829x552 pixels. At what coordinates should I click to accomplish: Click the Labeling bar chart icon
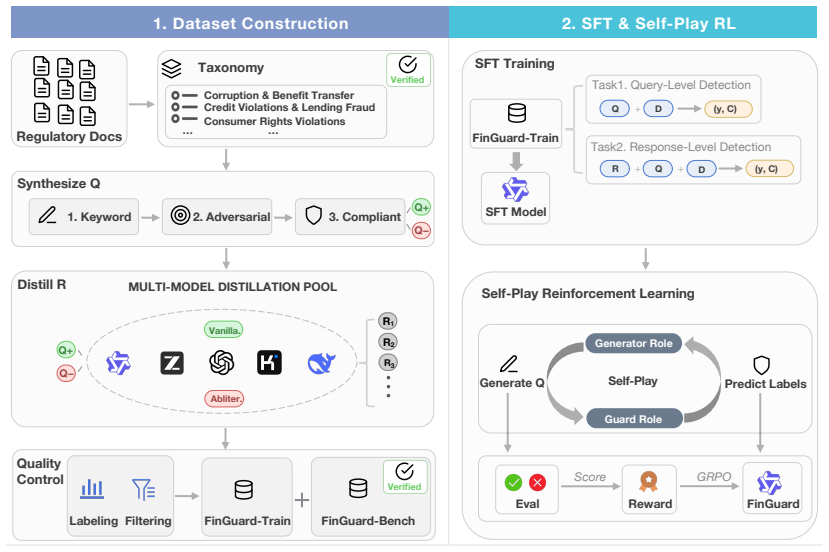(x=92, y=489)
